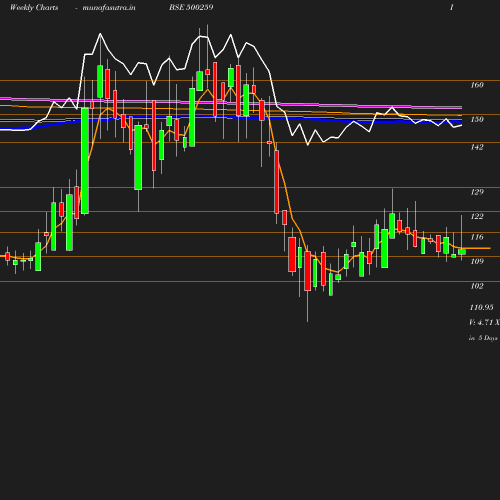Screen dimensions: 500x500
Task: Click the 'V: 4.71 X' volume text
Action: [x=484, y=322]
